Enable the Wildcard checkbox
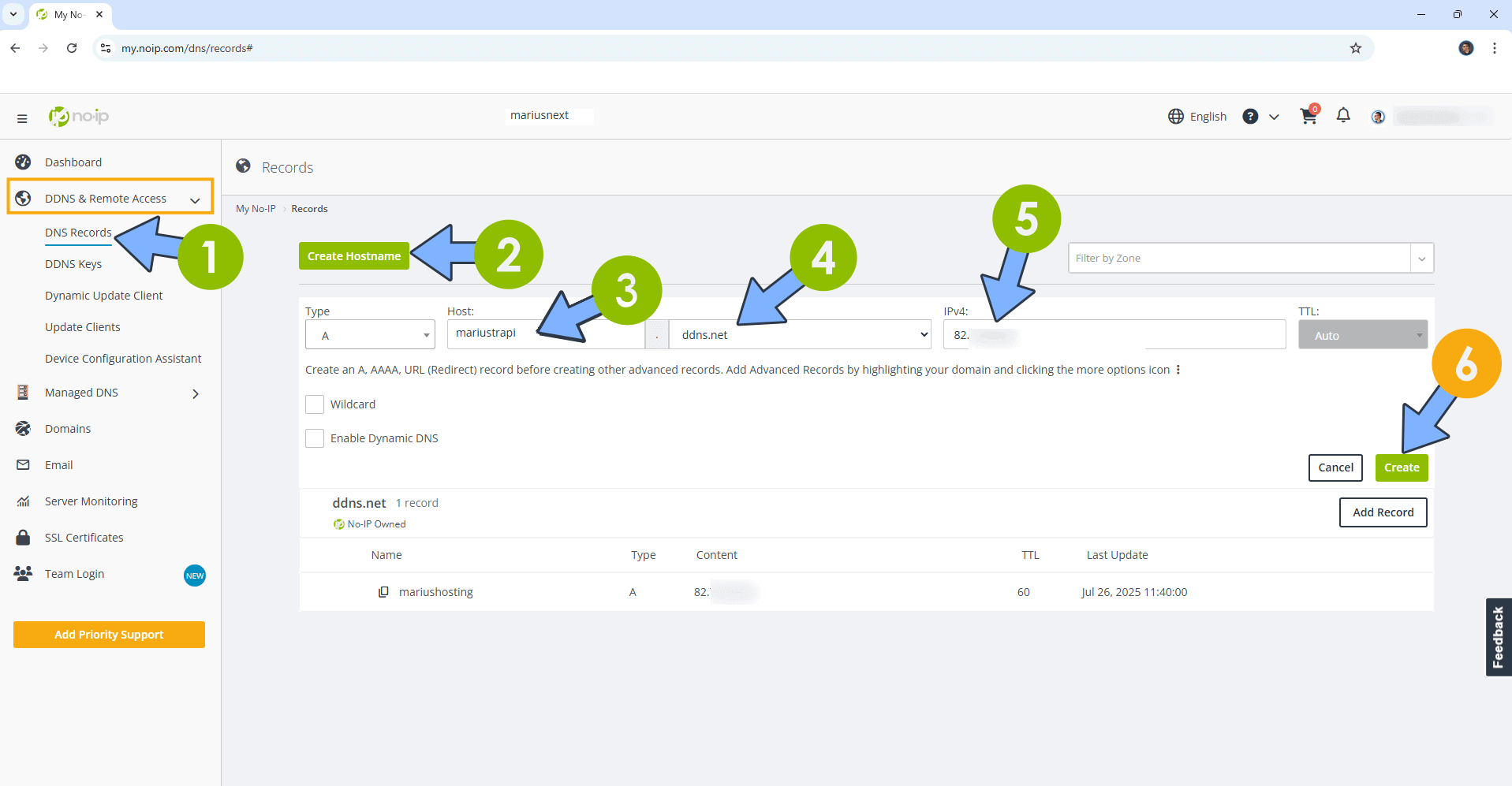This screenshot has width=1512, height=786. click(x=315, y=404)
